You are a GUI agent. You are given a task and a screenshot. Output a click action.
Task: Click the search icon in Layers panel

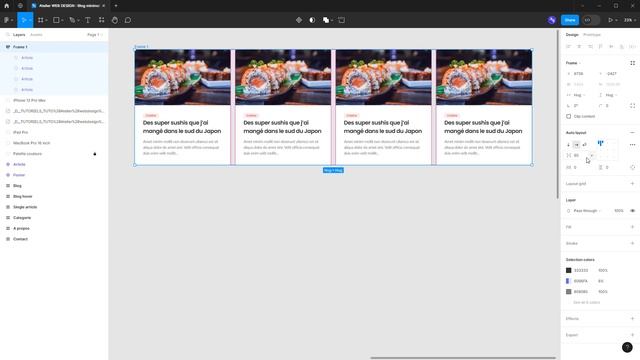[7, 35]
